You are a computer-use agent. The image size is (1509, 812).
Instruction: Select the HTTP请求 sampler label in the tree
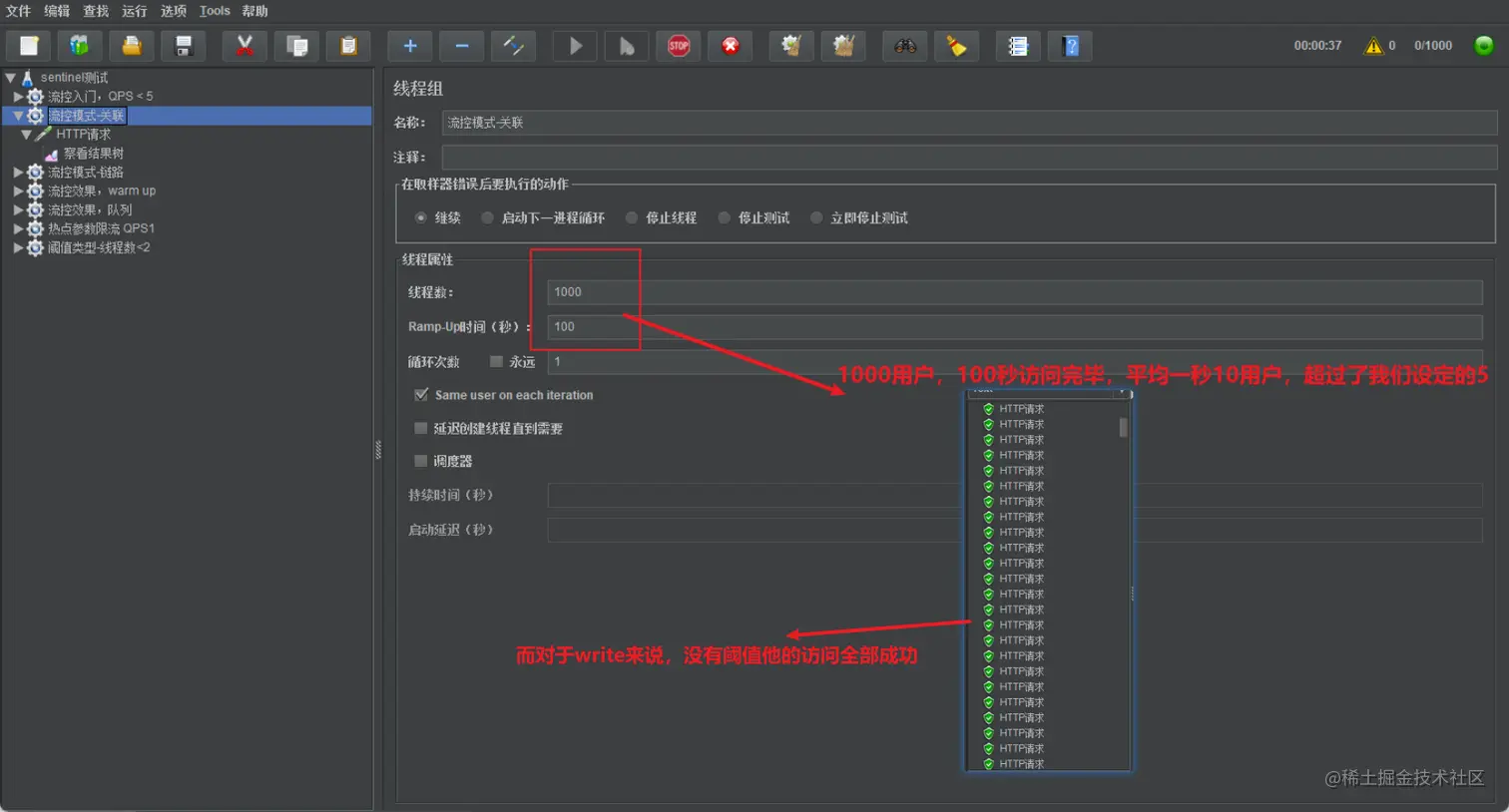(84, 135)
